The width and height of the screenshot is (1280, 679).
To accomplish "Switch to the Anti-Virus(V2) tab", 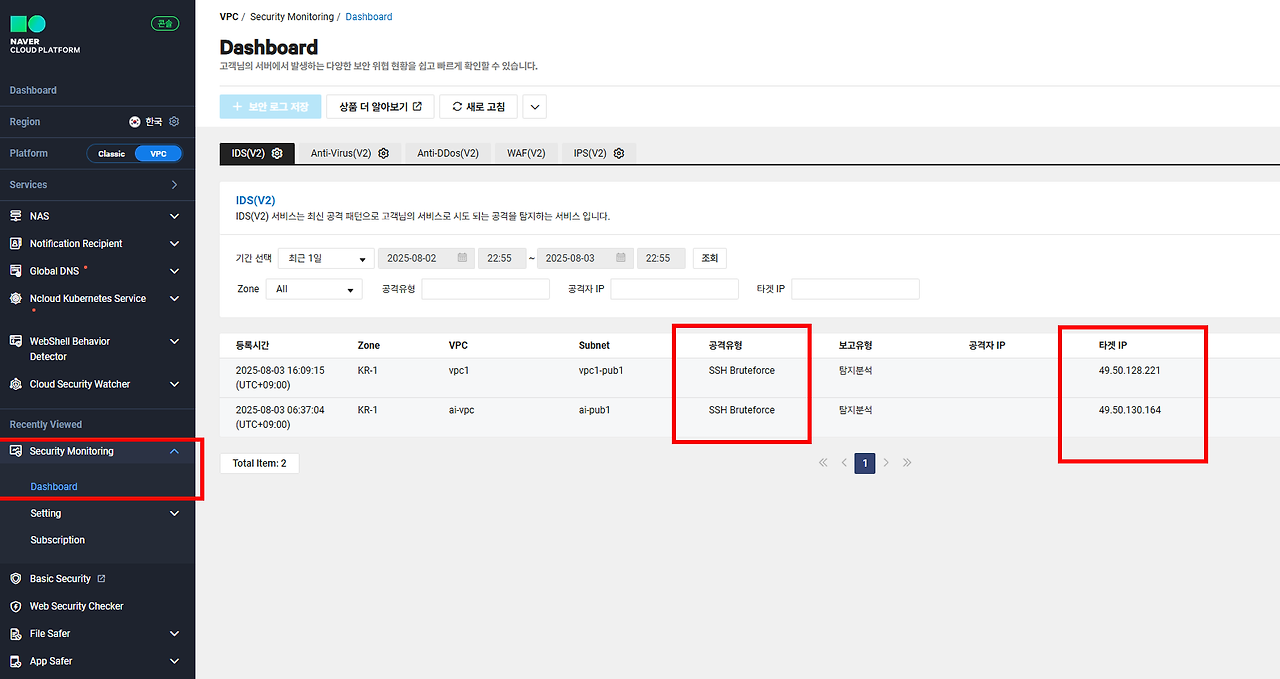I will coord(349,153).
